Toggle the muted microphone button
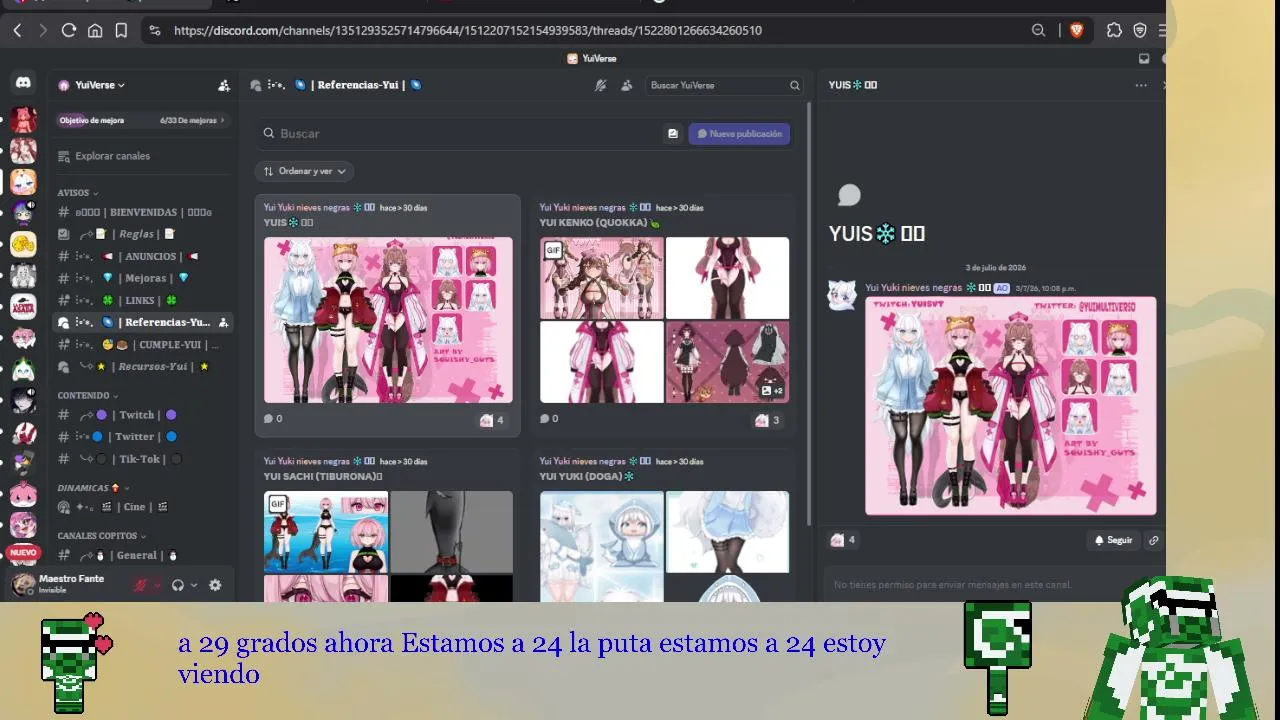 [141, 585]
